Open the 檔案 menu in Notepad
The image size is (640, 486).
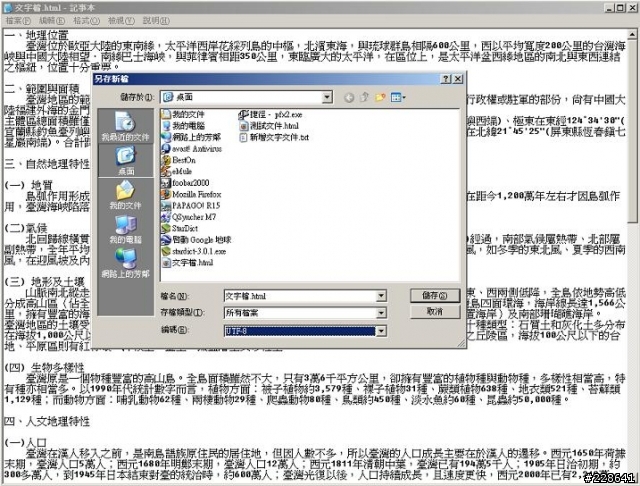[18, 20]
